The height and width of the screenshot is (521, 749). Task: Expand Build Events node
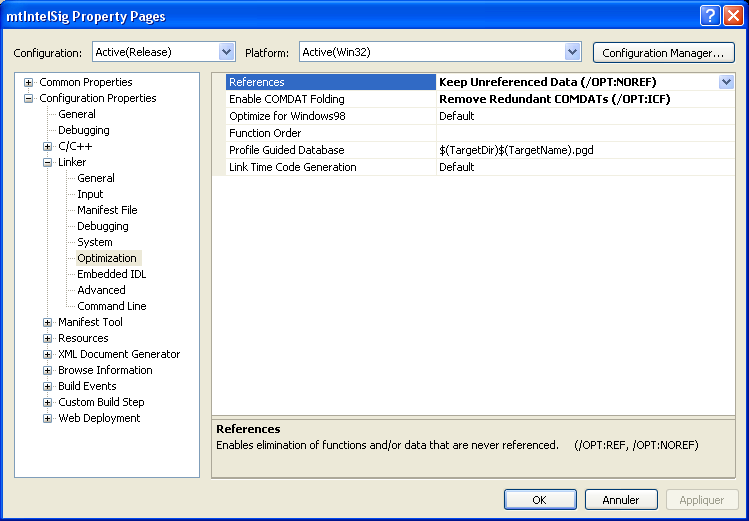click(47, 386)
